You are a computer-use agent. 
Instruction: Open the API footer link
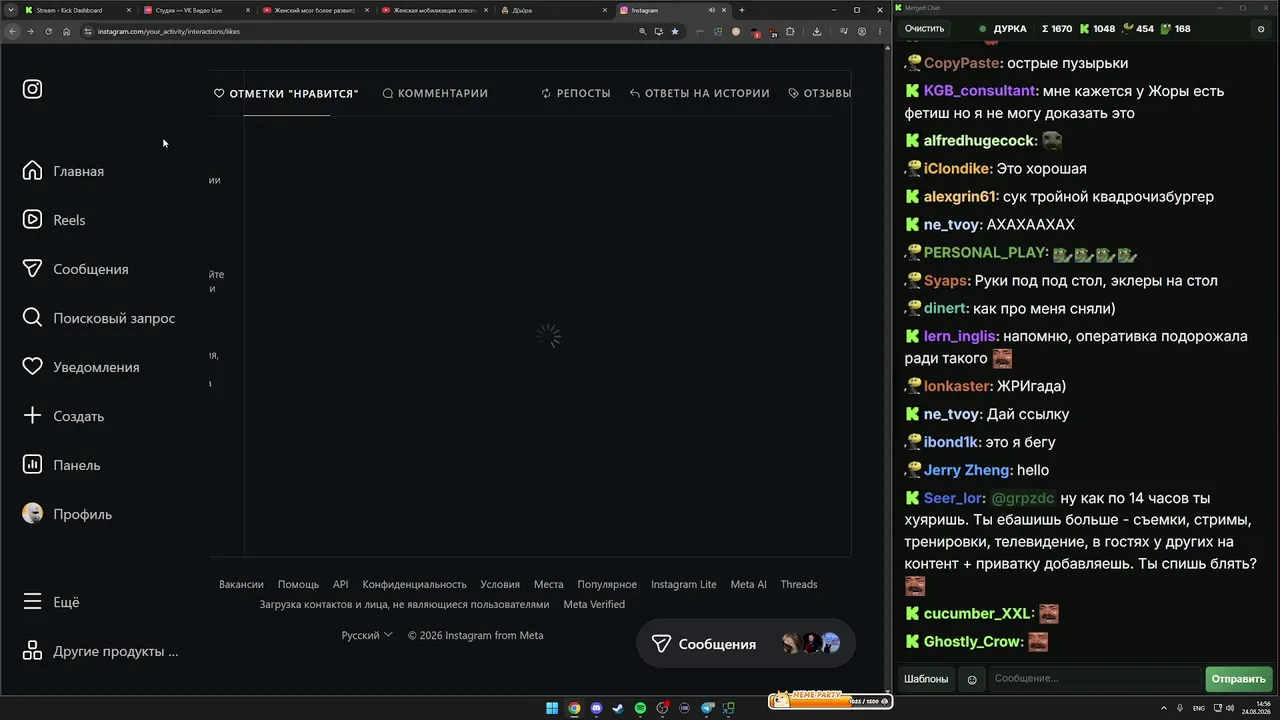[341, 584]
